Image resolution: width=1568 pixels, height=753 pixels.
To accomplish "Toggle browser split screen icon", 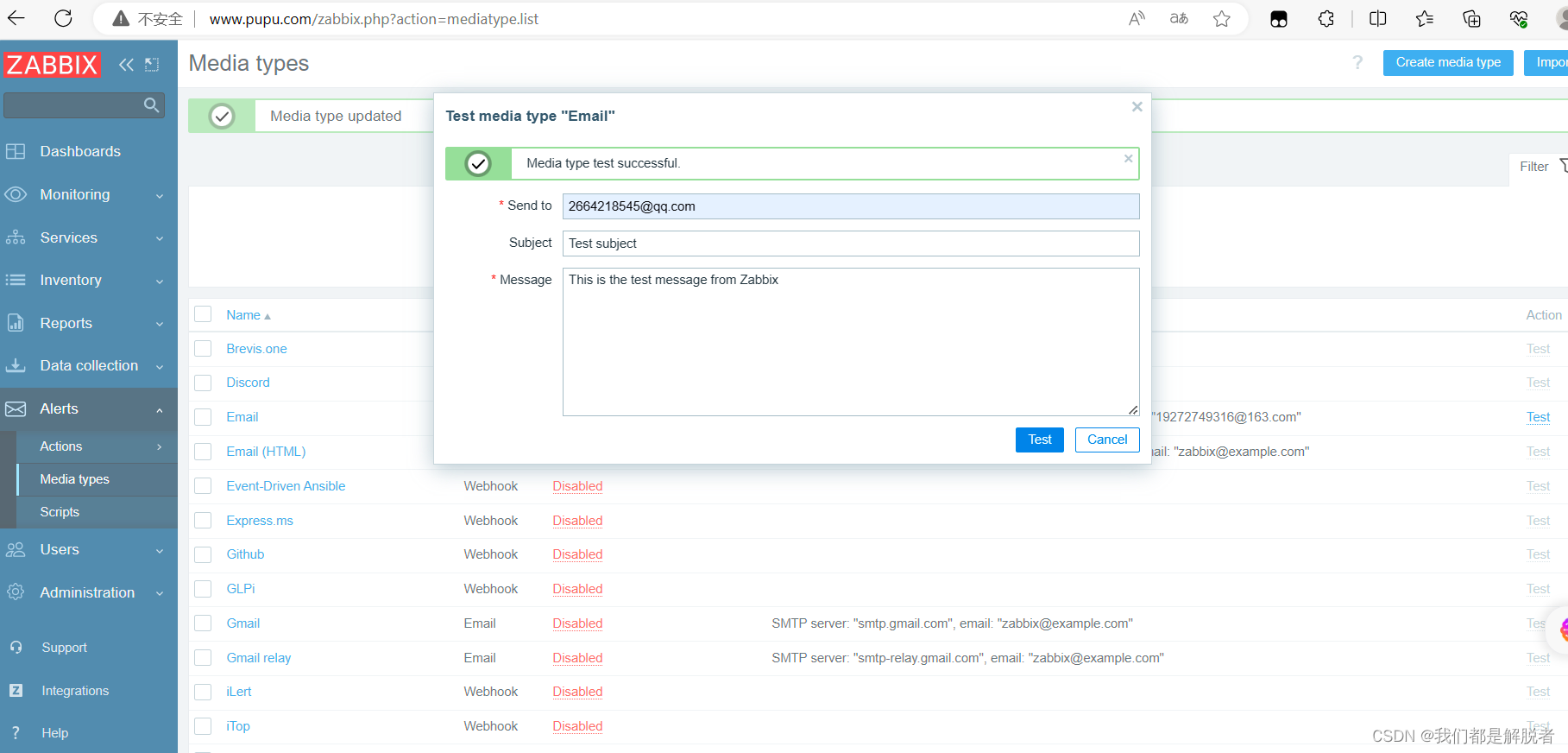I will pos(1378,19).
